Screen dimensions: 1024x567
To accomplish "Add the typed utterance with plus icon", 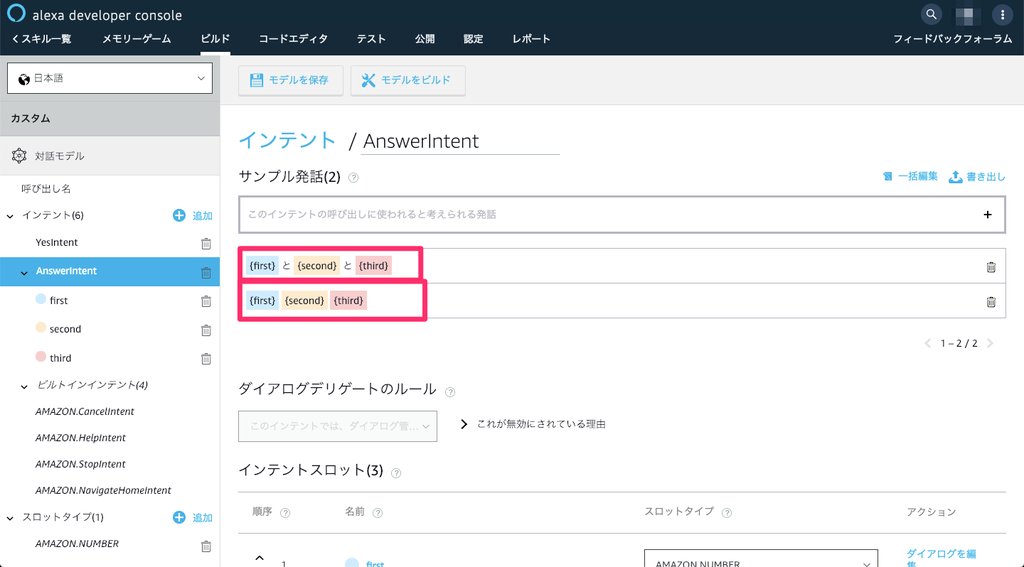I will point(987,214).
